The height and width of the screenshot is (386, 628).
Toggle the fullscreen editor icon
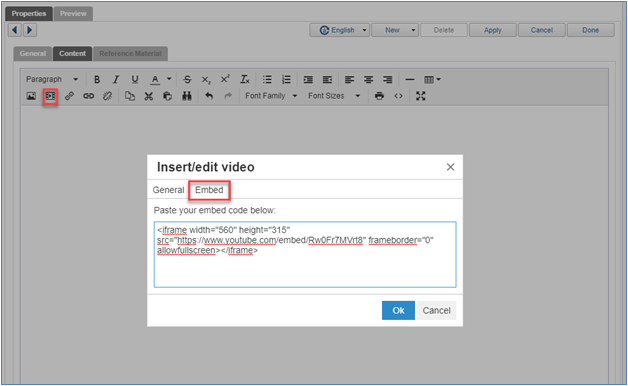click(421, 96)
